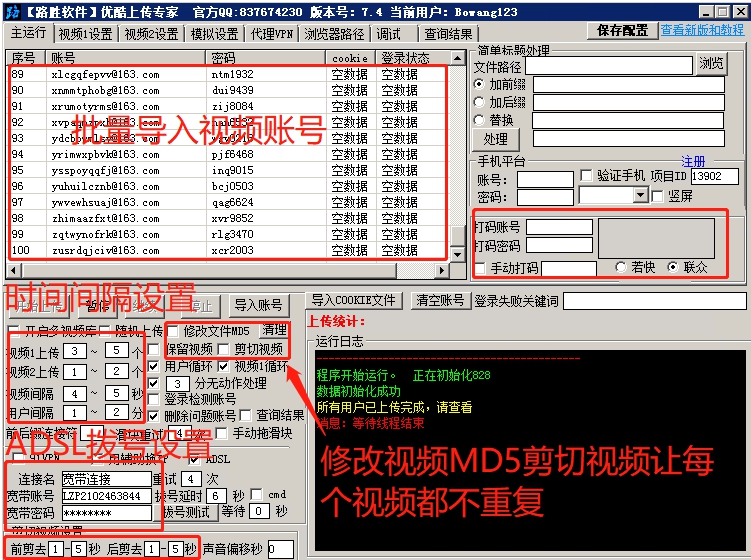
Task: Enable the 登录检测账号 checkbox
Action: tap(153, 399)
